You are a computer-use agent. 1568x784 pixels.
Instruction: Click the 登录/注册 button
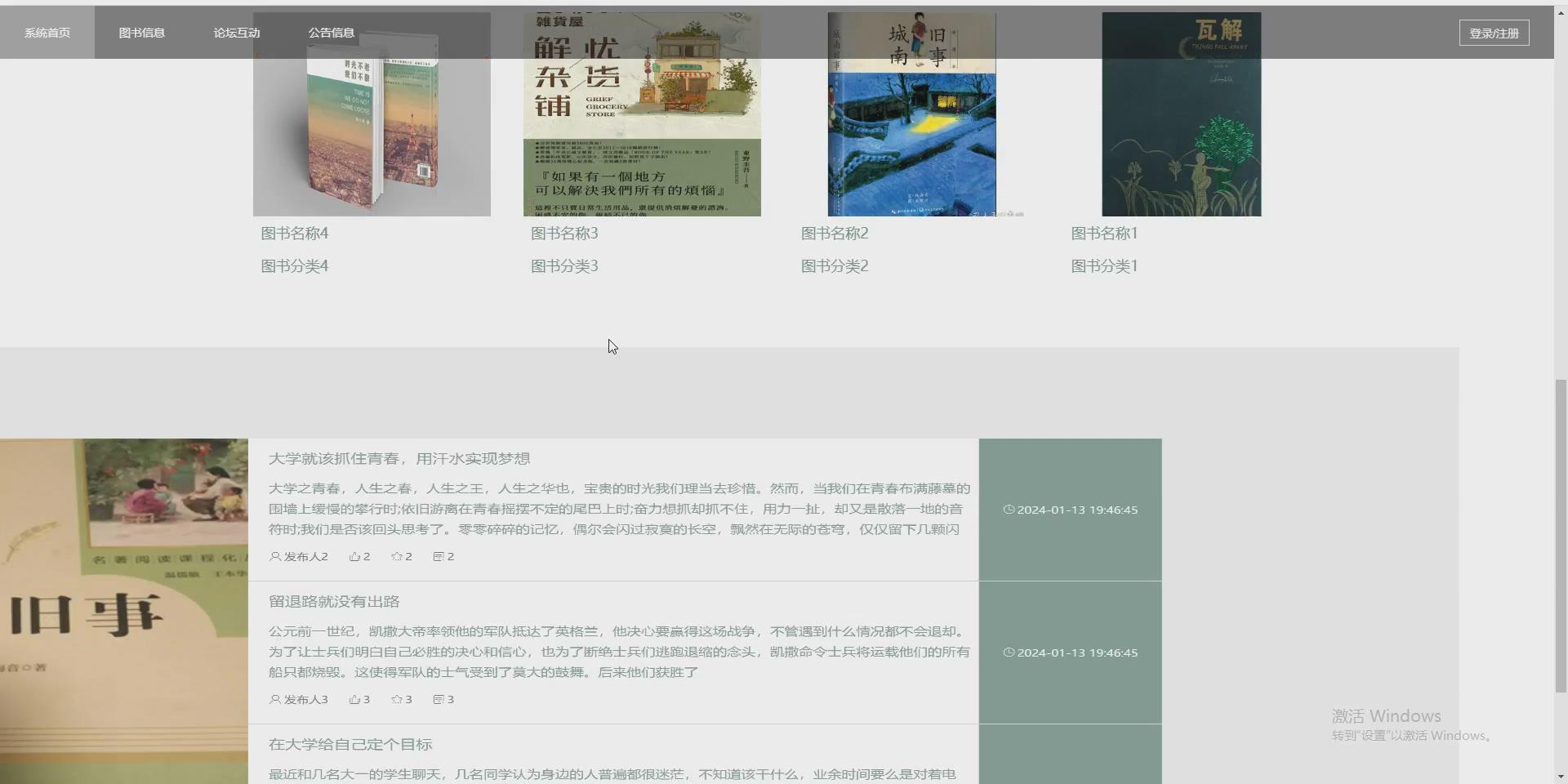pos(1493,32)
